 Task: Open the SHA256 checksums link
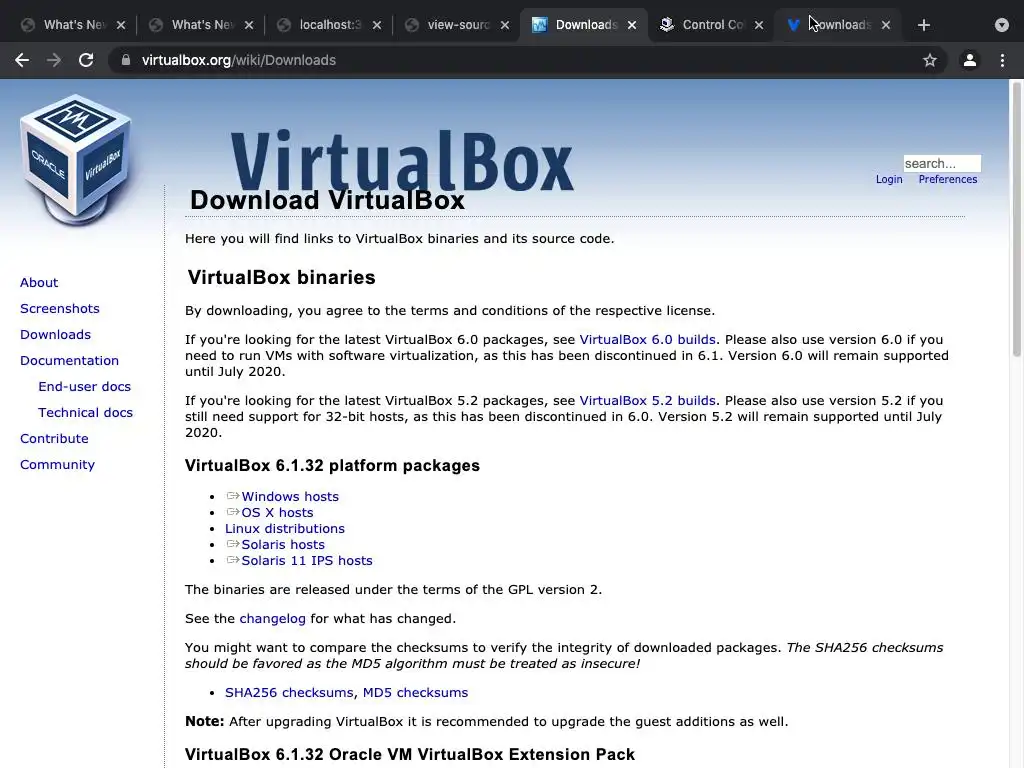click(289, 693)
